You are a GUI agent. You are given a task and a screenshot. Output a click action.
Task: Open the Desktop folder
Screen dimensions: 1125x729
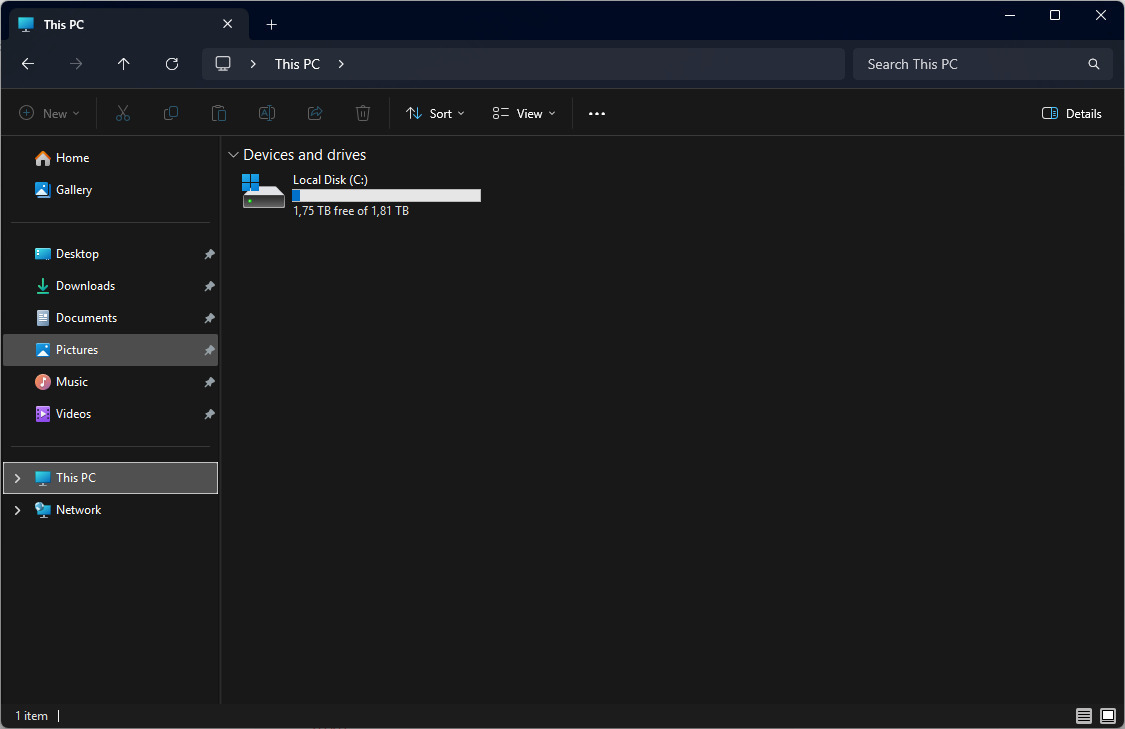pos(110,254)
